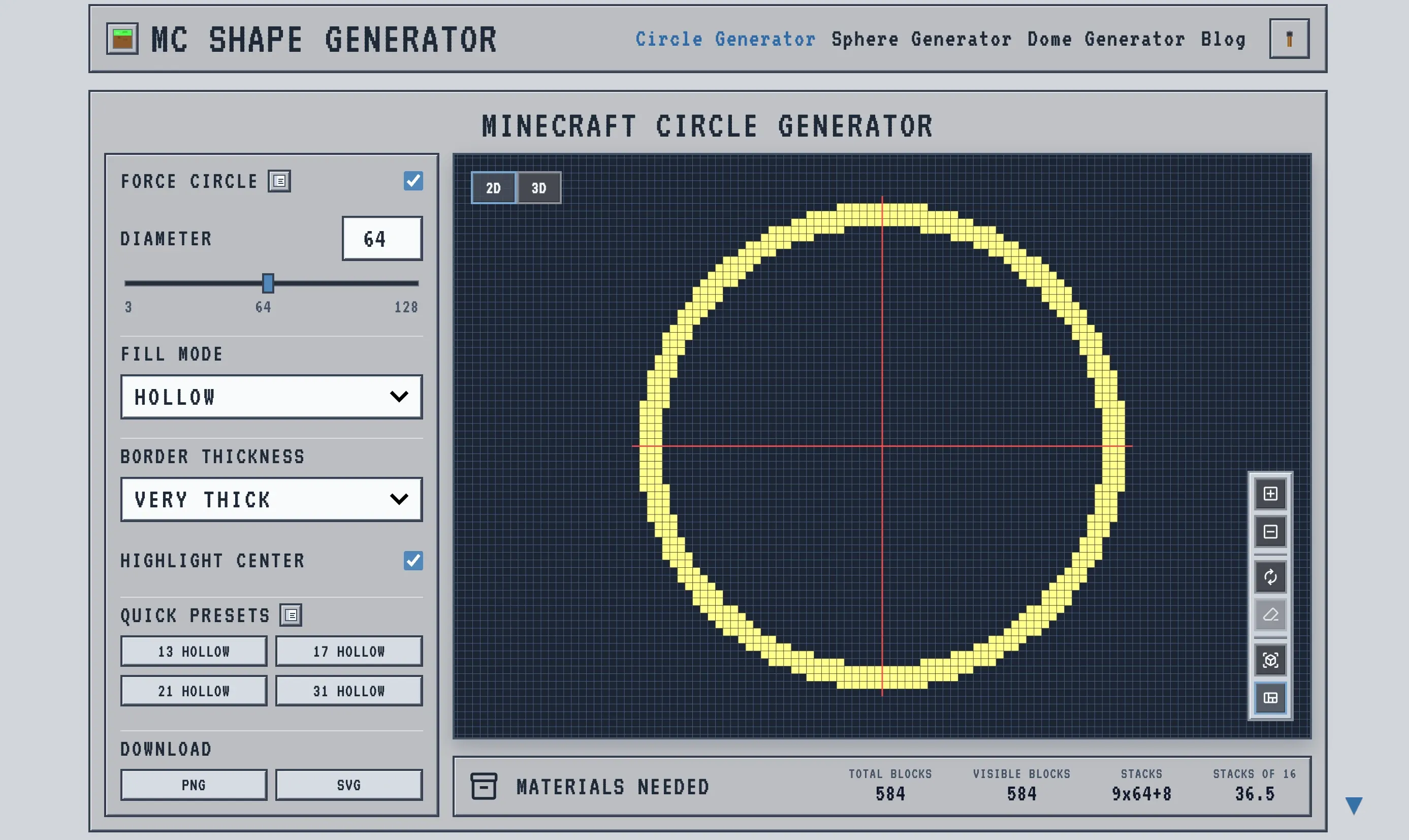Open the Circle Generator nav link

pyautogui.click(x=726, y=39)
